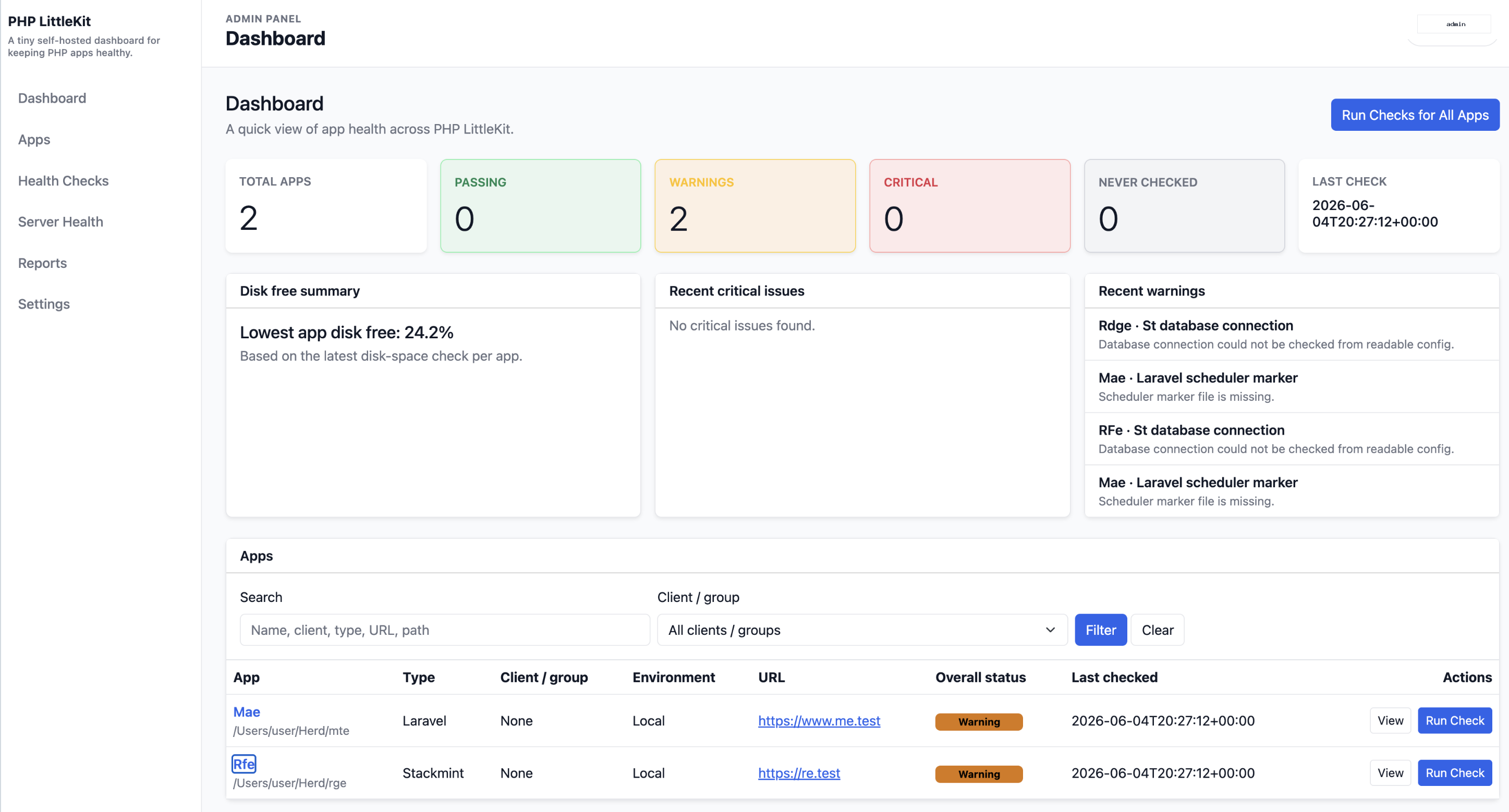The height and width of the screenshot is (812, 1509).
Task: Click the Filter button
Action: coord(1101,630)
